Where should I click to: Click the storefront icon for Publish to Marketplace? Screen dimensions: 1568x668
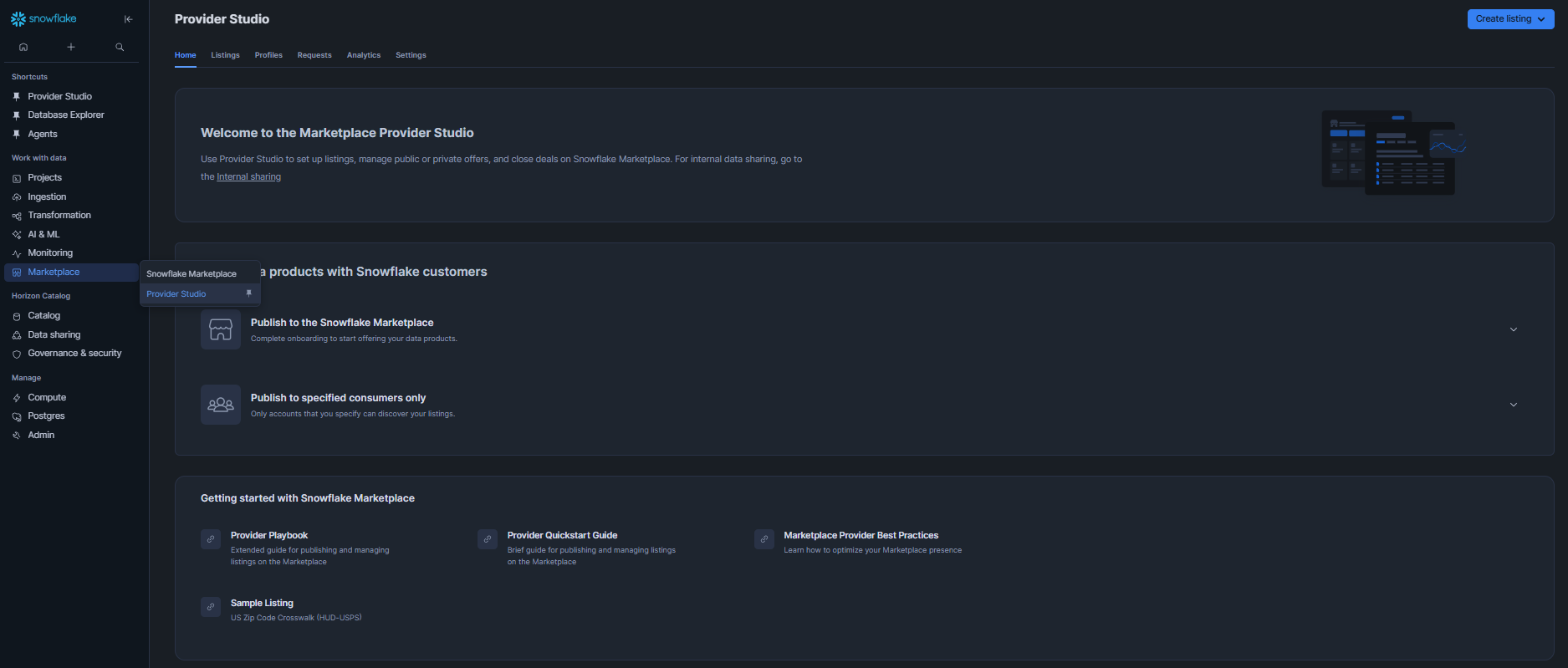point(221,329)
